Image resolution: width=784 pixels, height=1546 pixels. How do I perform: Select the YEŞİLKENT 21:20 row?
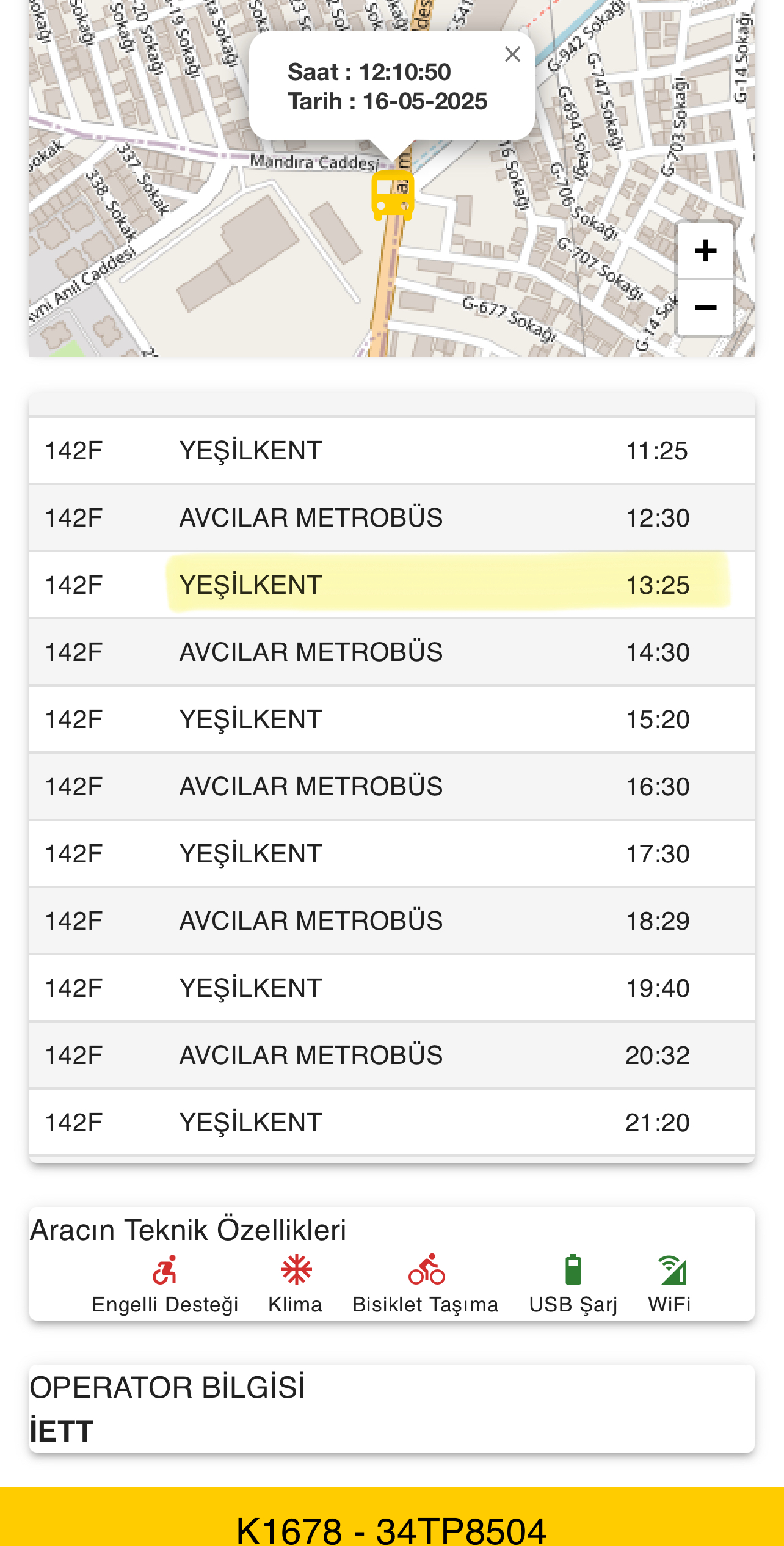click(392, 1123)
